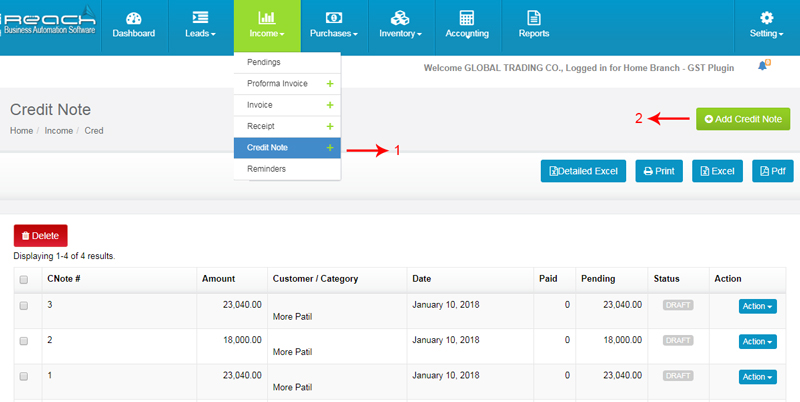Image resolution: width=800 pixels, height=402 pixels.
Task: Click plus icon next to Proforma Invoice
Action: pos(330,84)
